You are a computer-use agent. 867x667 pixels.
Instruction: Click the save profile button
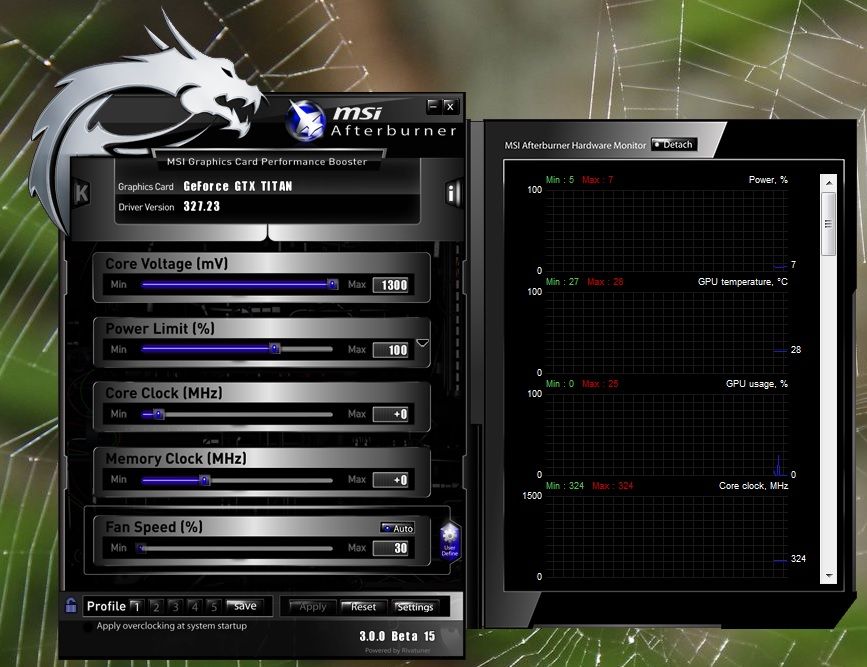click(245, 606)
